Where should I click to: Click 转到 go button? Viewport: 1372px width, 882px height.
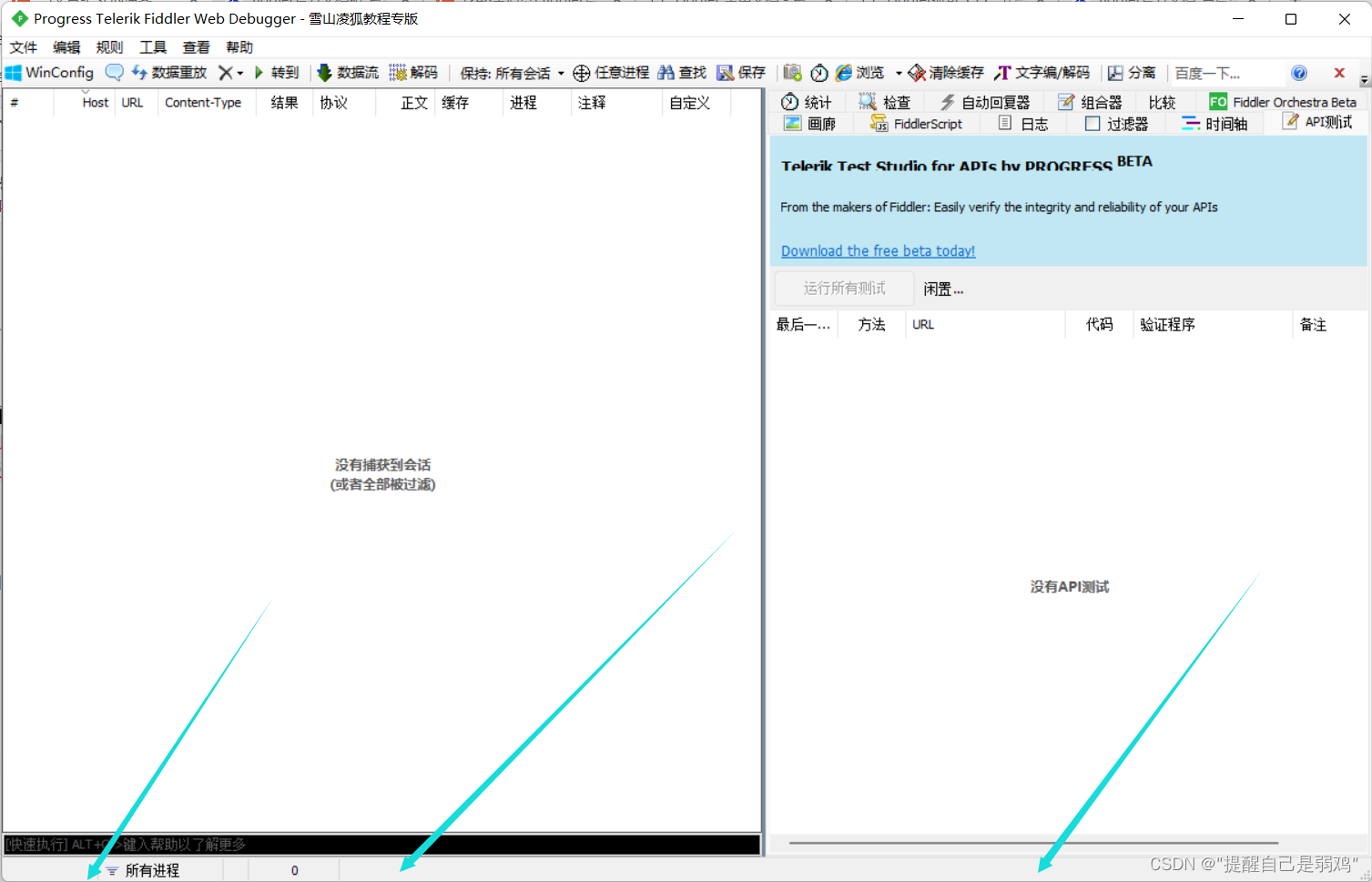[277, 73]
